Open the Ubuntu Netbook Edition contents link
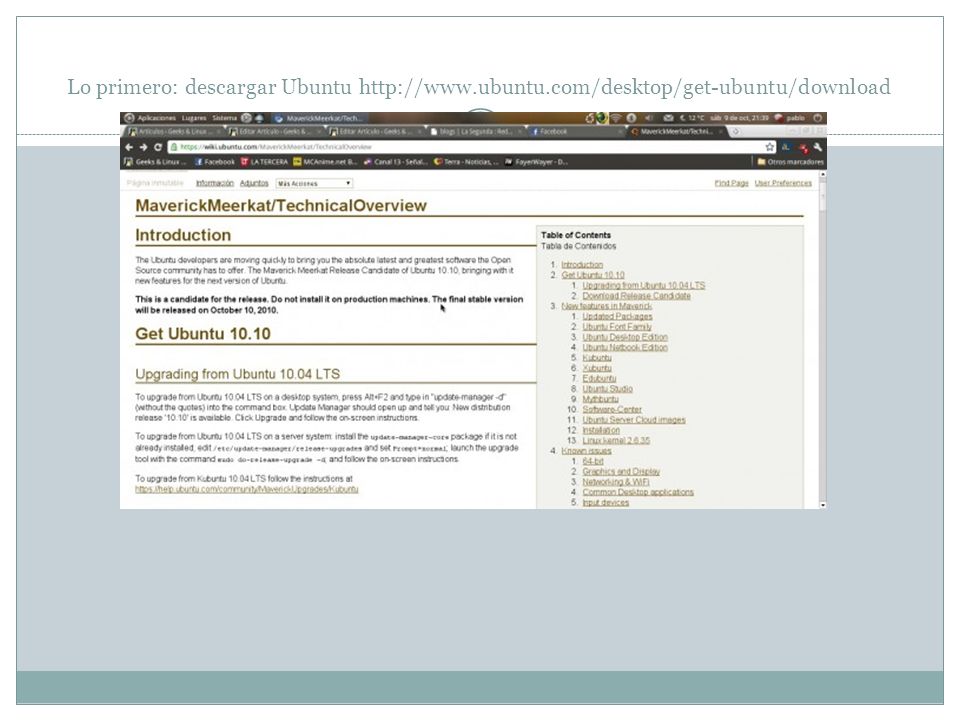This screenshot has height=720, width=960. tap(624, 347)
